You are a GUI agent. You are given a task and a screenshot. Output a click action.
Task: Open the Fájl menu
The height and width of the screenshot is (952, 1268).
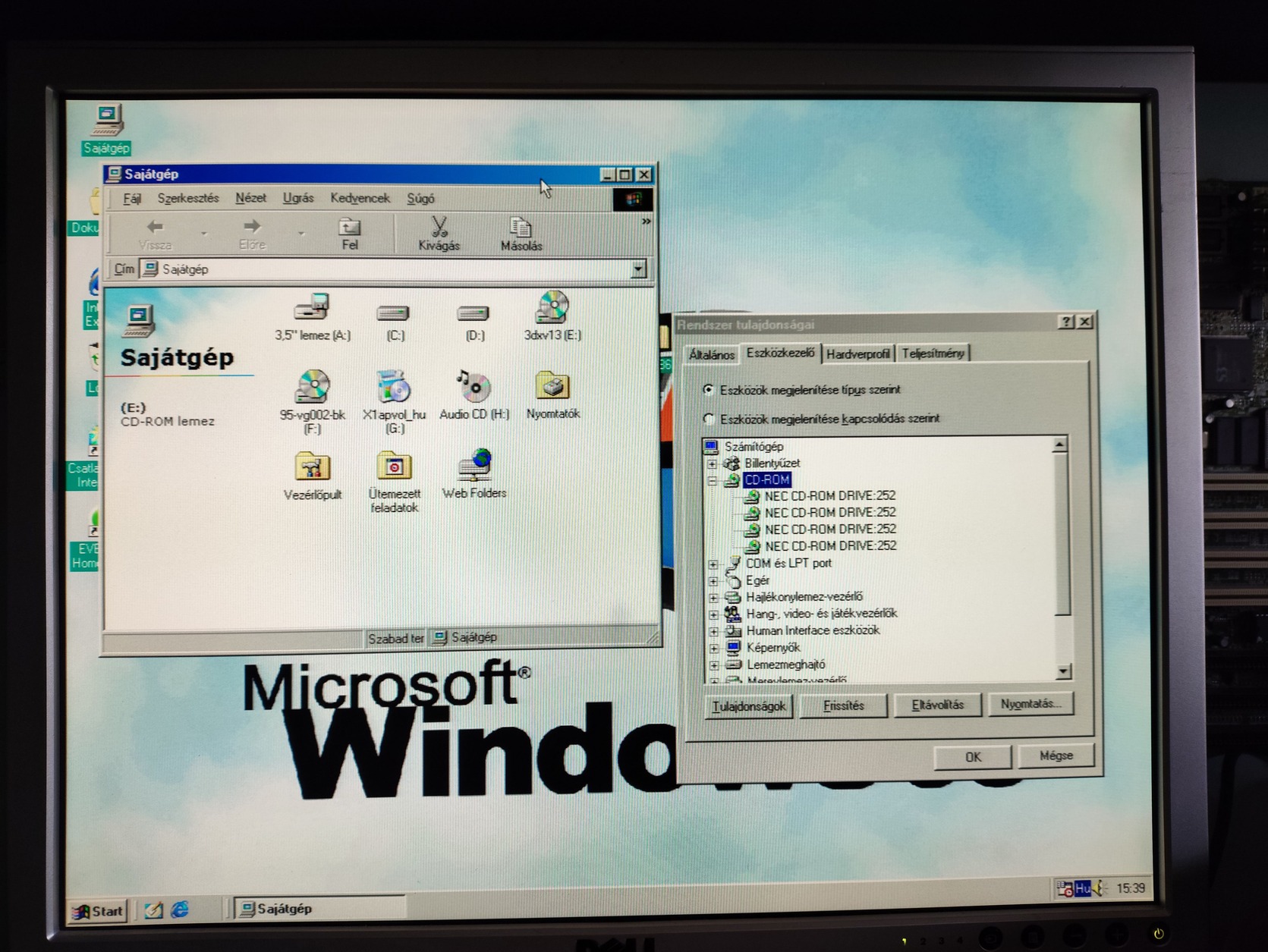click(132, 199)
